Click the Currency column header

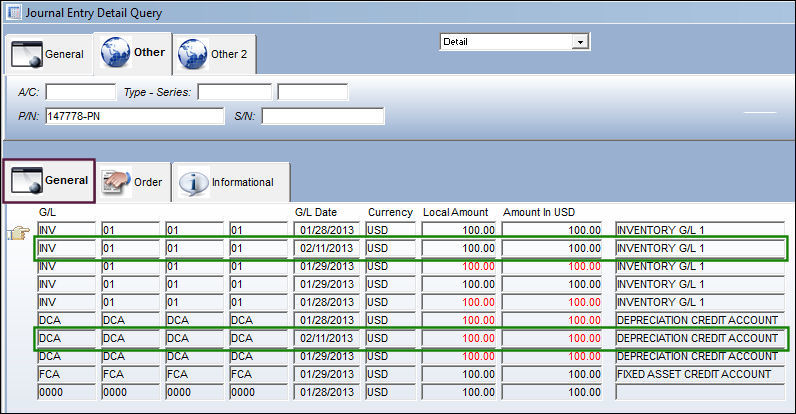(x=390, y=212)
